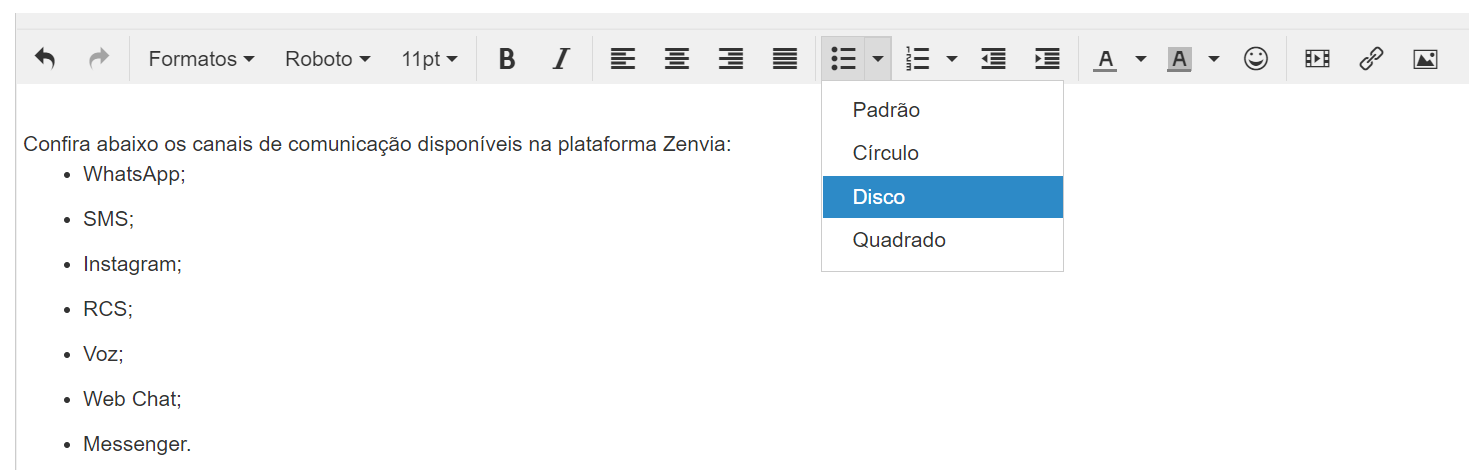Open the Roboto font dropdown
The width and height of the screenshot is (1469, 470).
coord(327,59)
